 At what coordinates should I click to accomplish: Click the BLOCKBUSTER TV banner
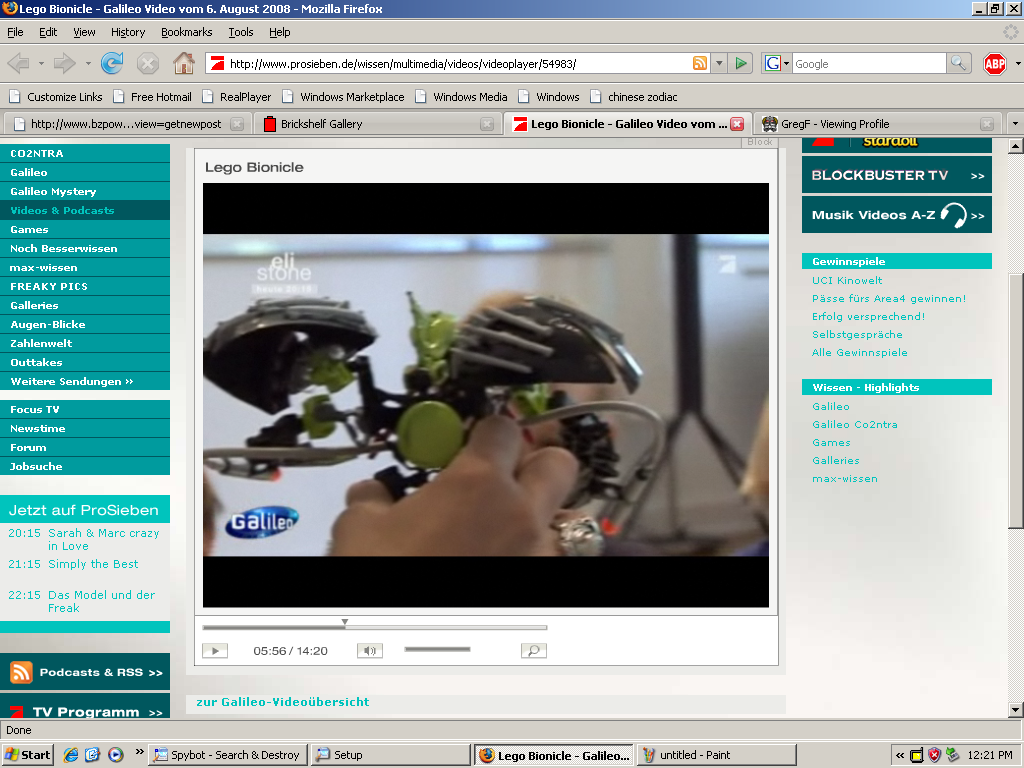[x=897, y=175]
